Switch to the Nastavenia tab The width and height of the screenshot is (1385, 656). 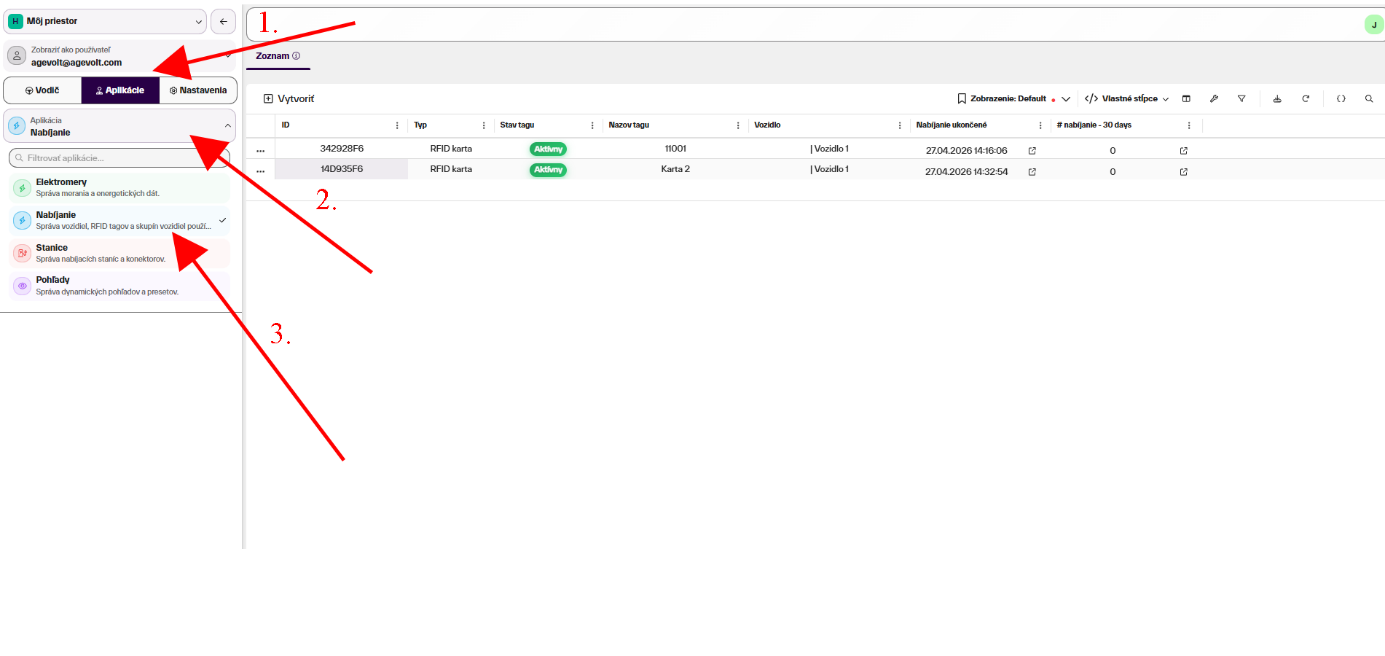[198, 90]
